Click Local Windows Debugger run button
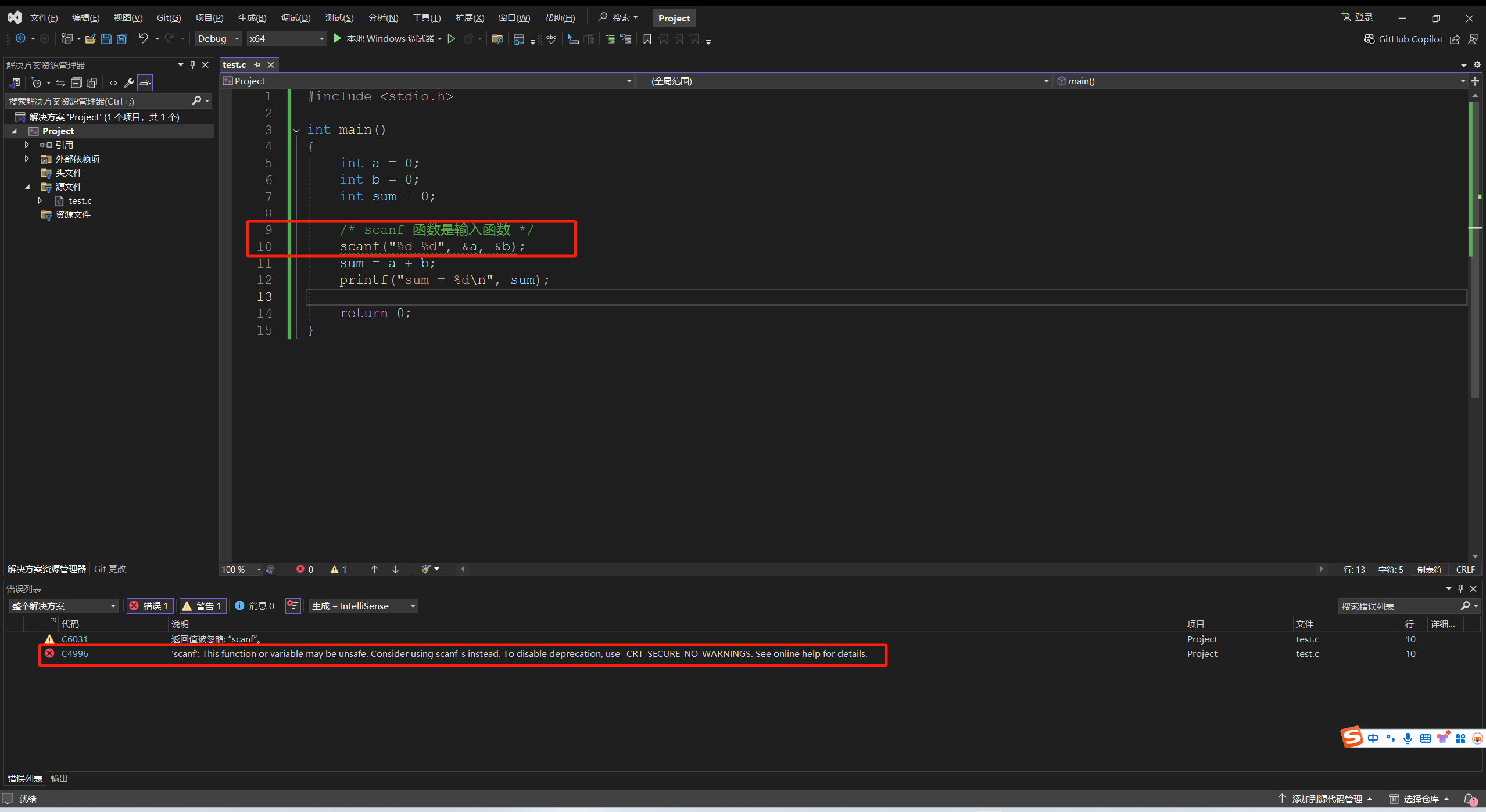The image size is (1486, 812). 384,39
